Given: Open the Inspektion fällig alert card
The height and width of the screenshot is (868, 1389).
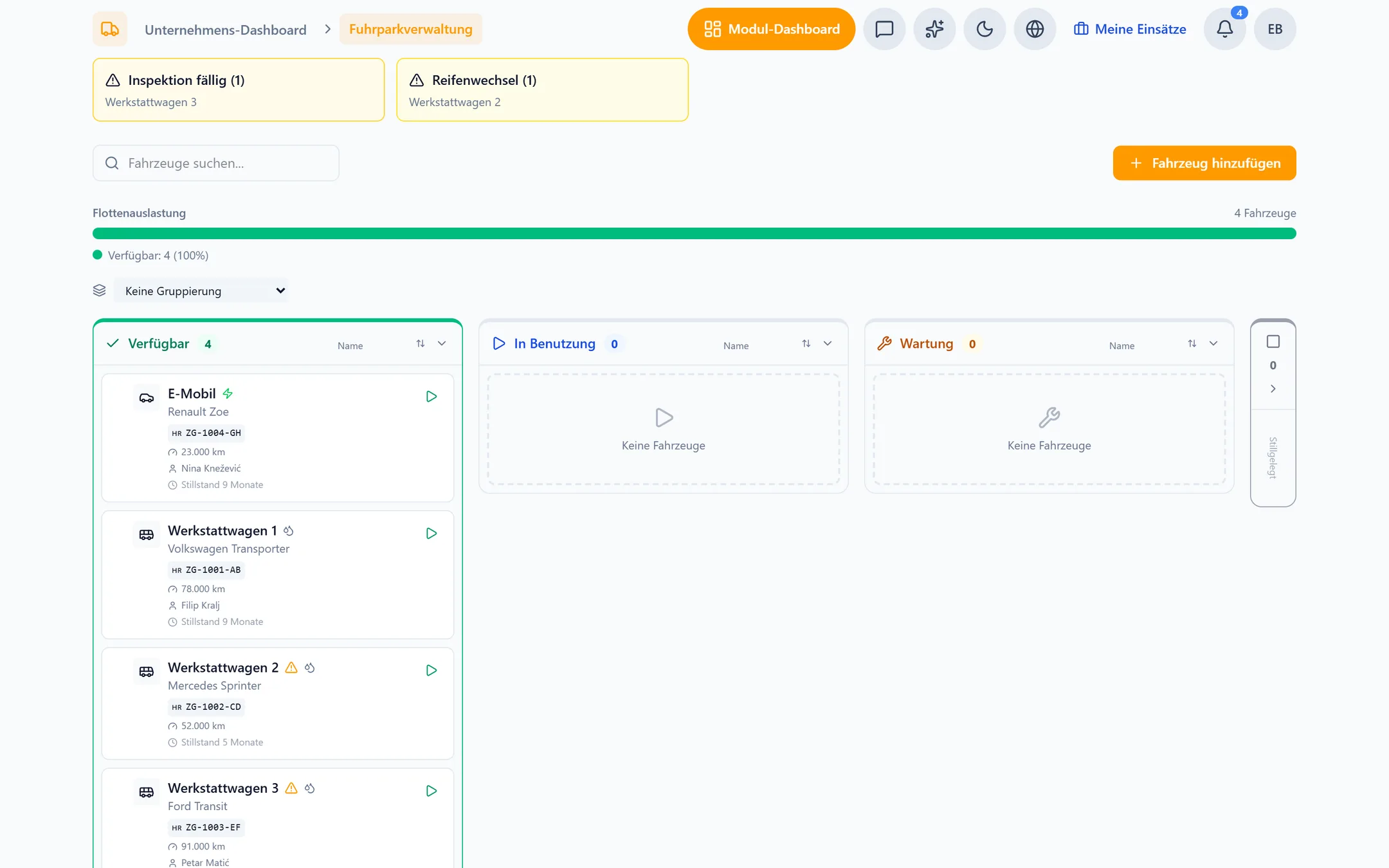Looking at the screenshot, I should tap(239, 90).
